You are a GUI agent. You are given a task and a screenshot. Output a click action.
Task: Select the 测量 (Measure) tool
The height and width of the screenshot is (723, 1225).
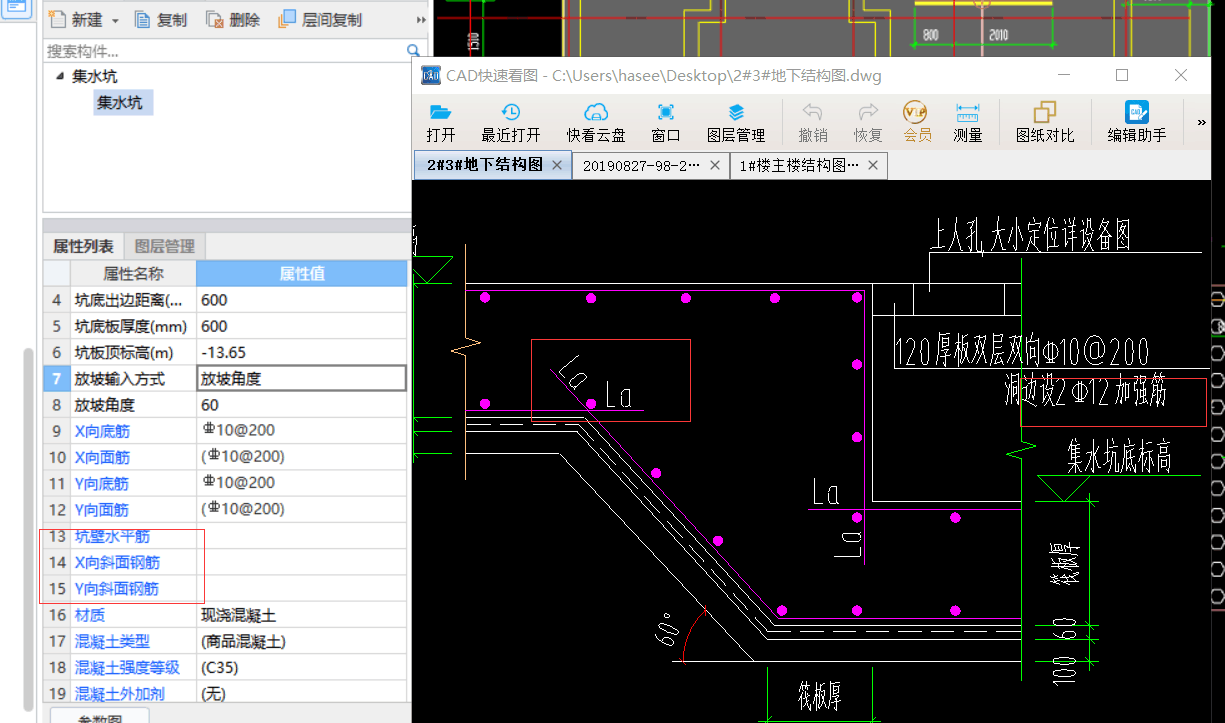pos(967,122)
